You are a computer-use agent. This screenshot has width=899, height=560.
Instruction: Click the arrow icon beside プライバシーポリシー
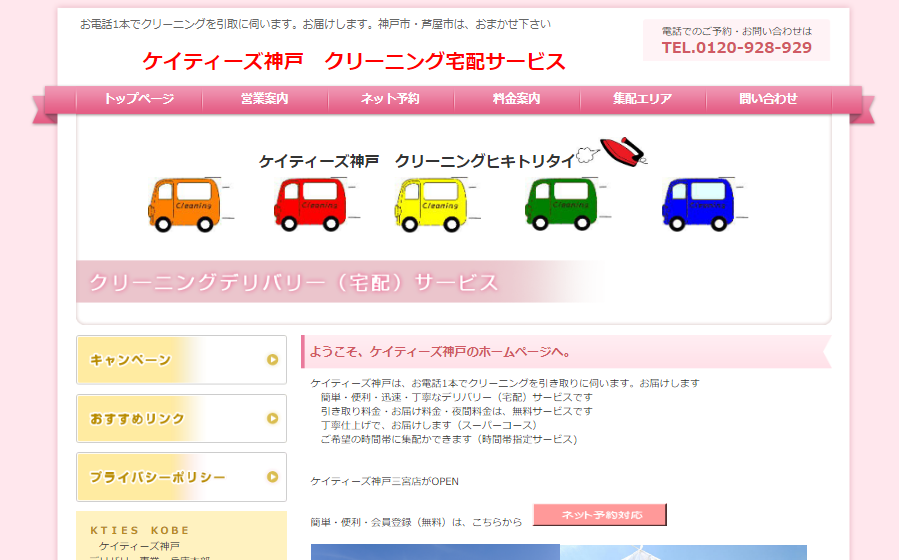[272, 477]
